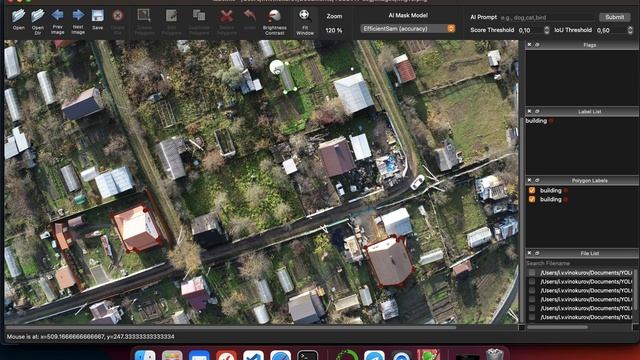The image size is (640, 360).
Task: Check the last visible file's checkbox in File List
Action: pyautogui.click(x=532, y=317)
